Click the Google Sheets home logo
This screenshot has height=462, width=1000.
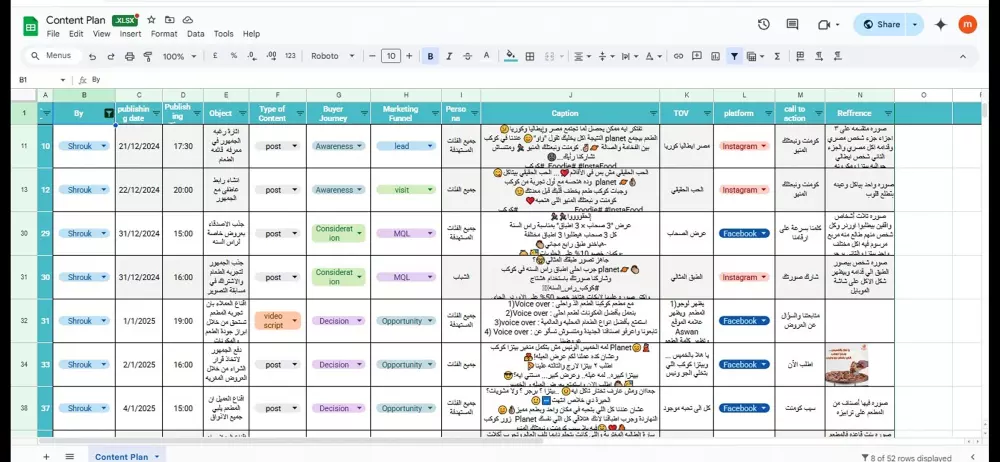tap(31, 26)
